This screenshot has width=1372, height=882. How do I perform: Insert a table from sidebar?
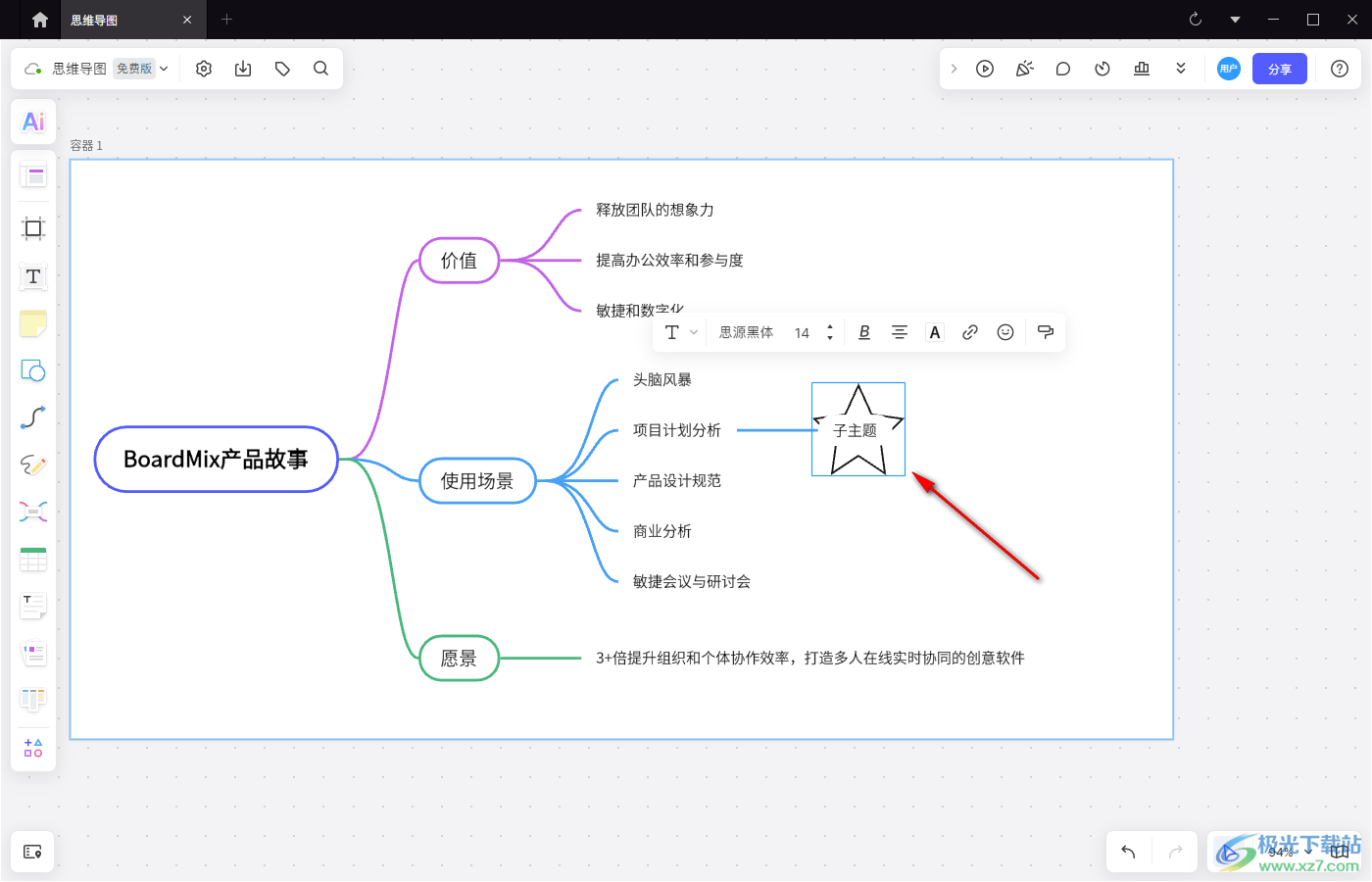(x=33, y=559)
